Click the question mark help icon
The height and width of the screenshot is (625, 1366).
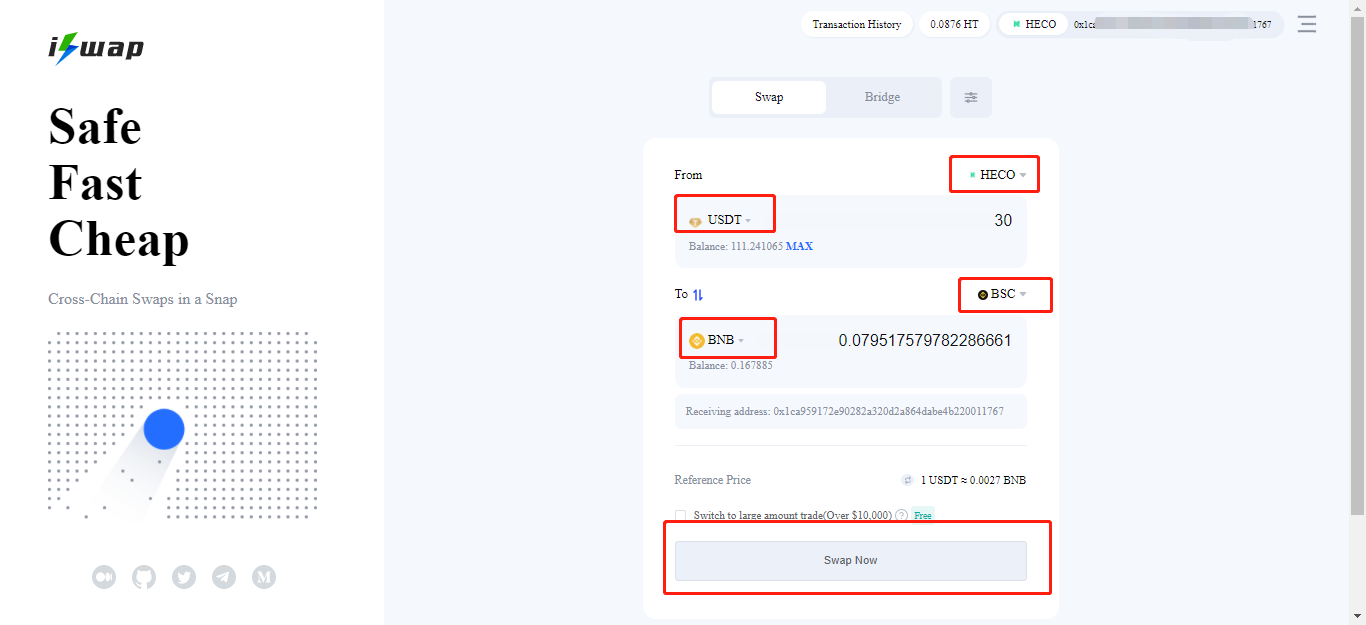click(x=901, y=516)
